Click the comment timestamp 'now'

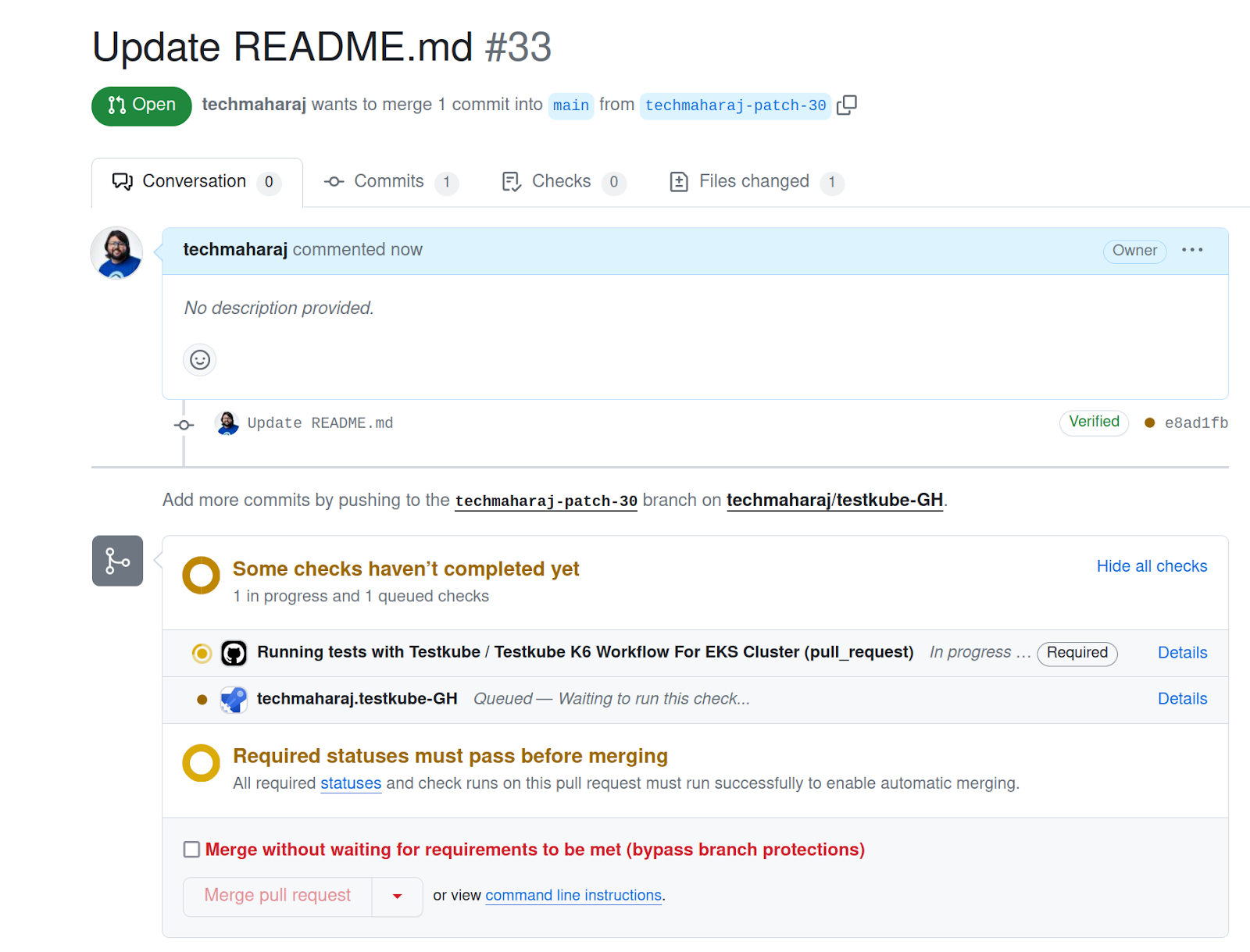point(406,250)
